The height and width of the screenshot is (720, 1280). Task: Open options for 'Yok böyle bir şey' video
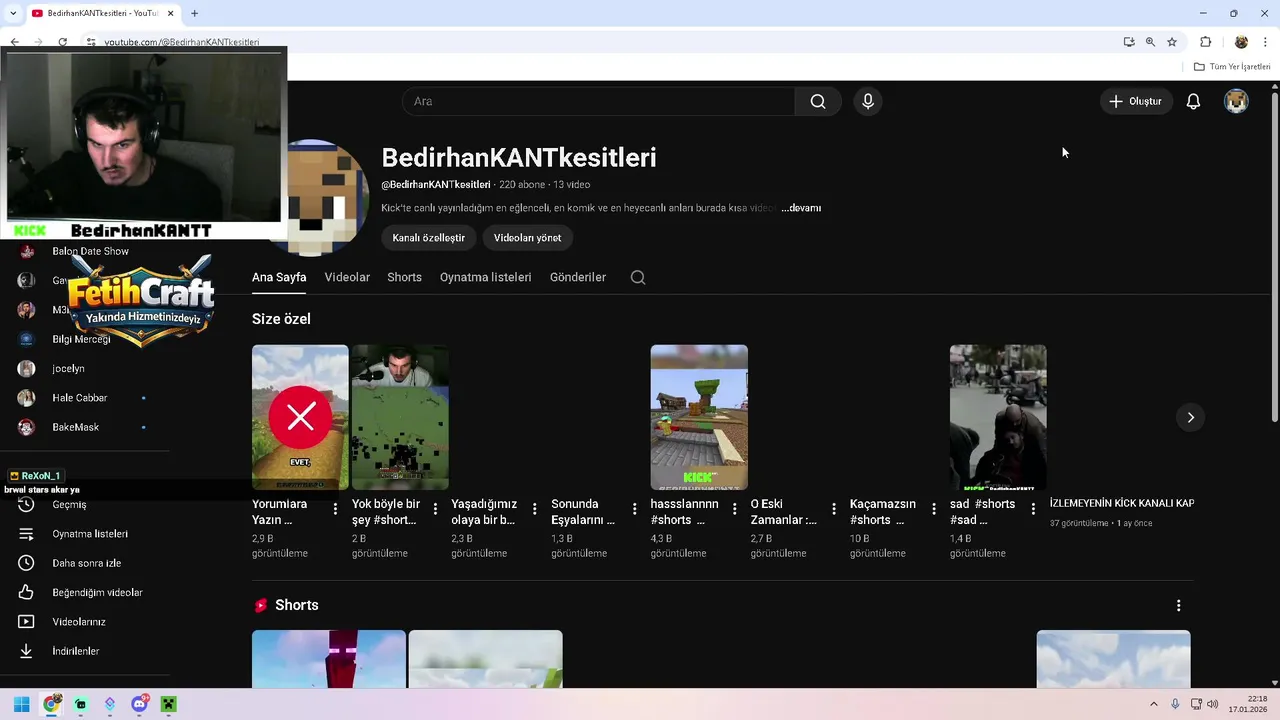pyautogui.click(x=435, y=509)
